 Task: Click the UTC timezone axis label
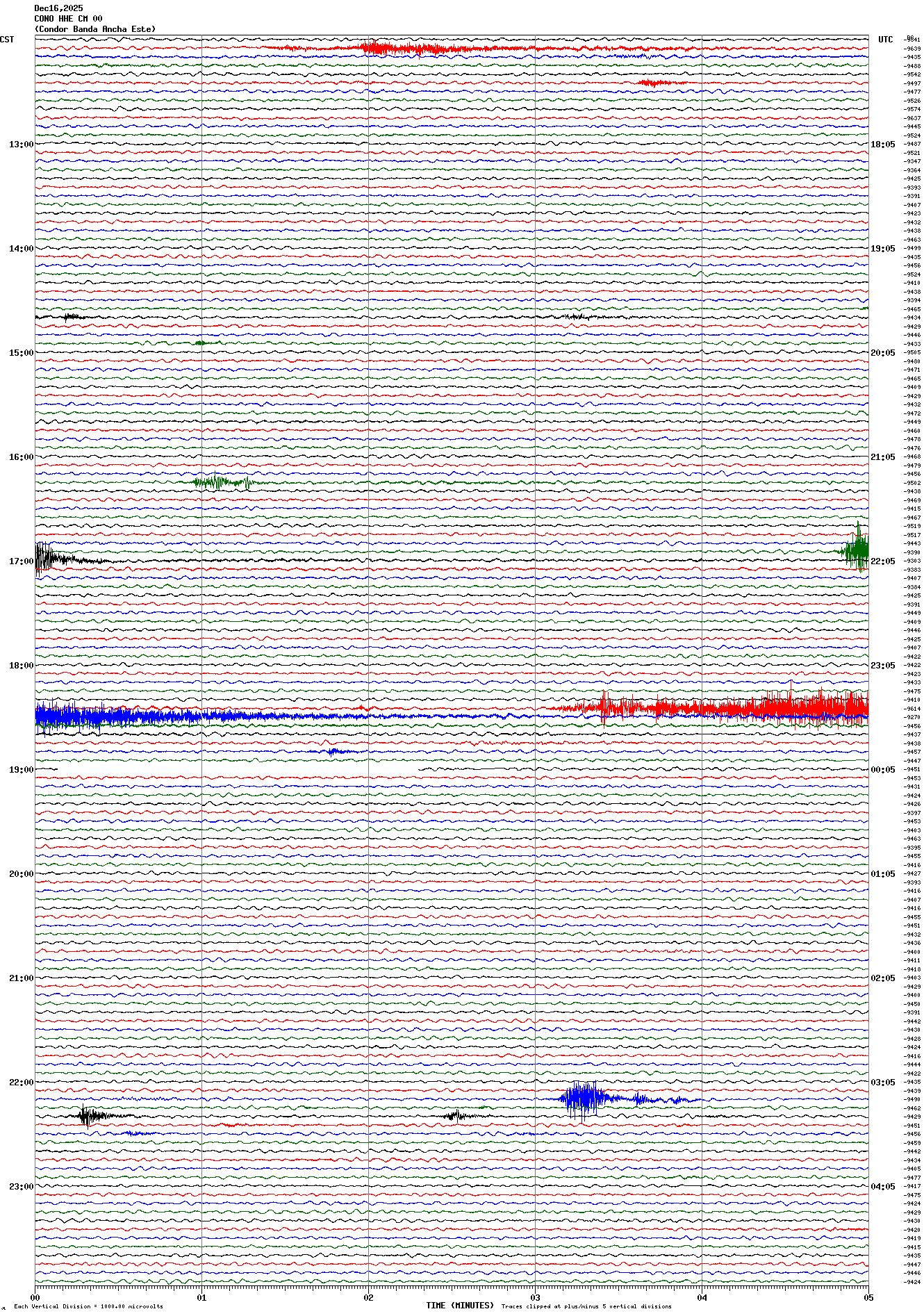[x=885, y=40]
